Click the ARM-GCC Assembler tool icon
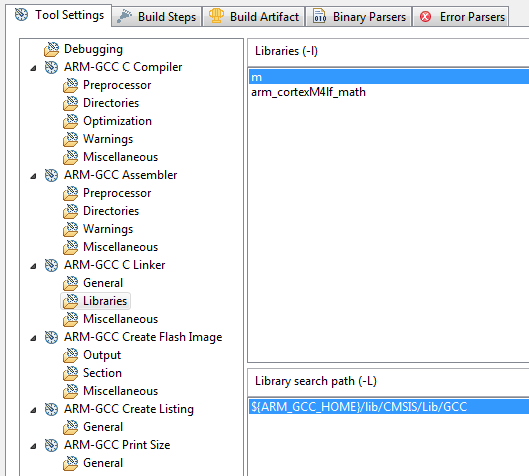 [51, 175]
